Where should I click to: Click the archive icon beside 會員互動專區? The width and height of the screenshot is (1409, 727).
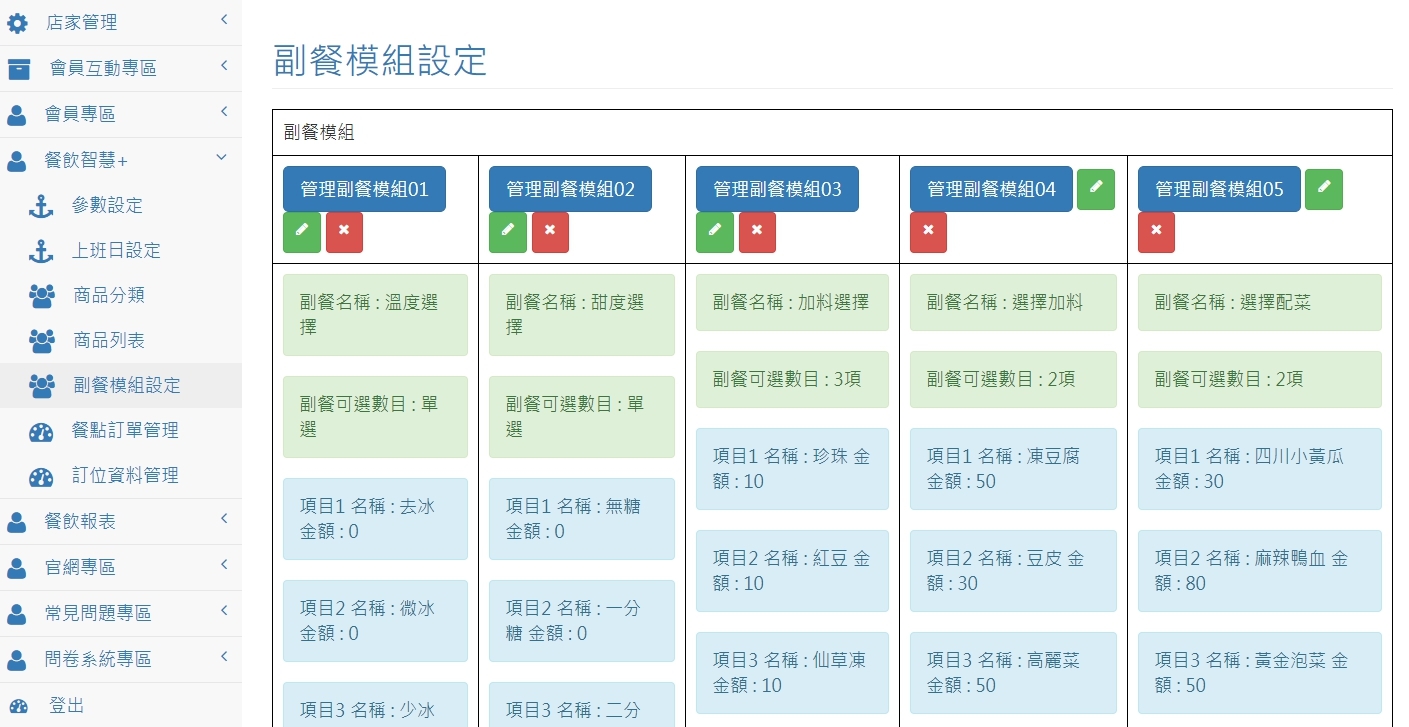pos(19,68)
